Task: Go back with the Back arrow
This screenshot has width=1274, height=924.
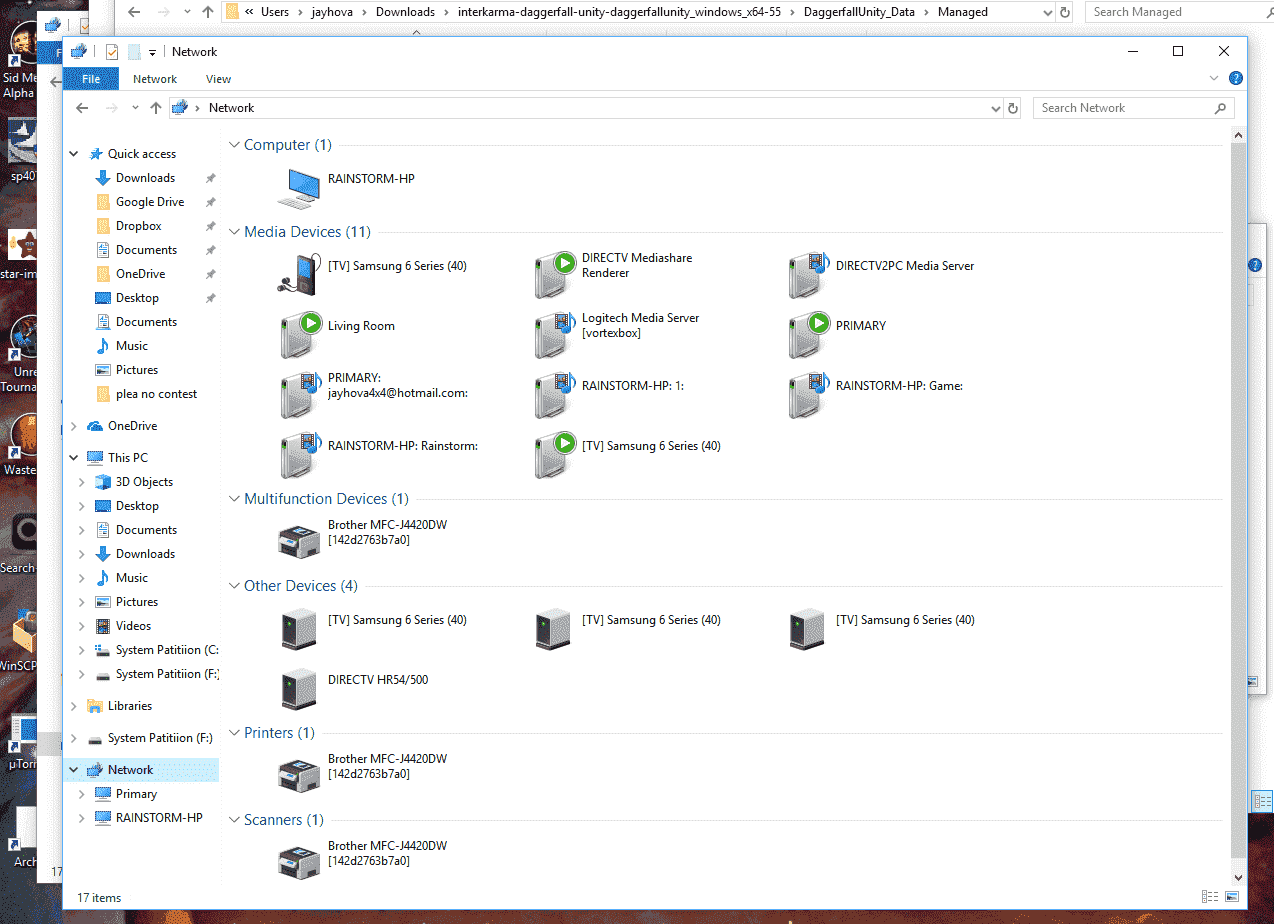Action: [x=82, y=108]
